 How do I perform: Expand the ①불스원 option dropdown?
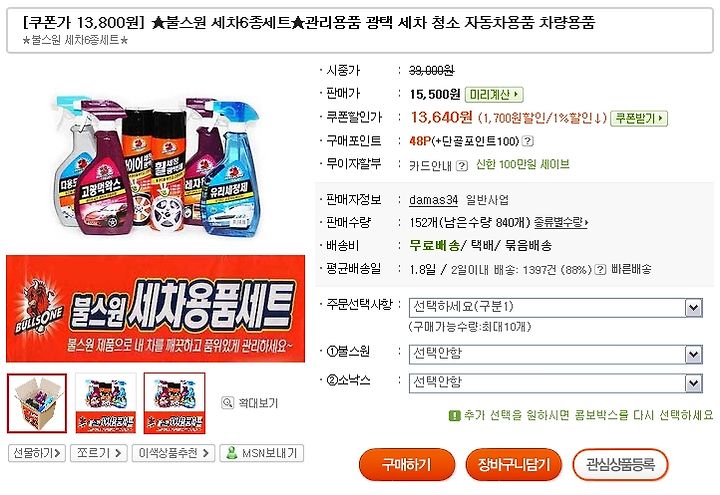click(x=556, y=354)
